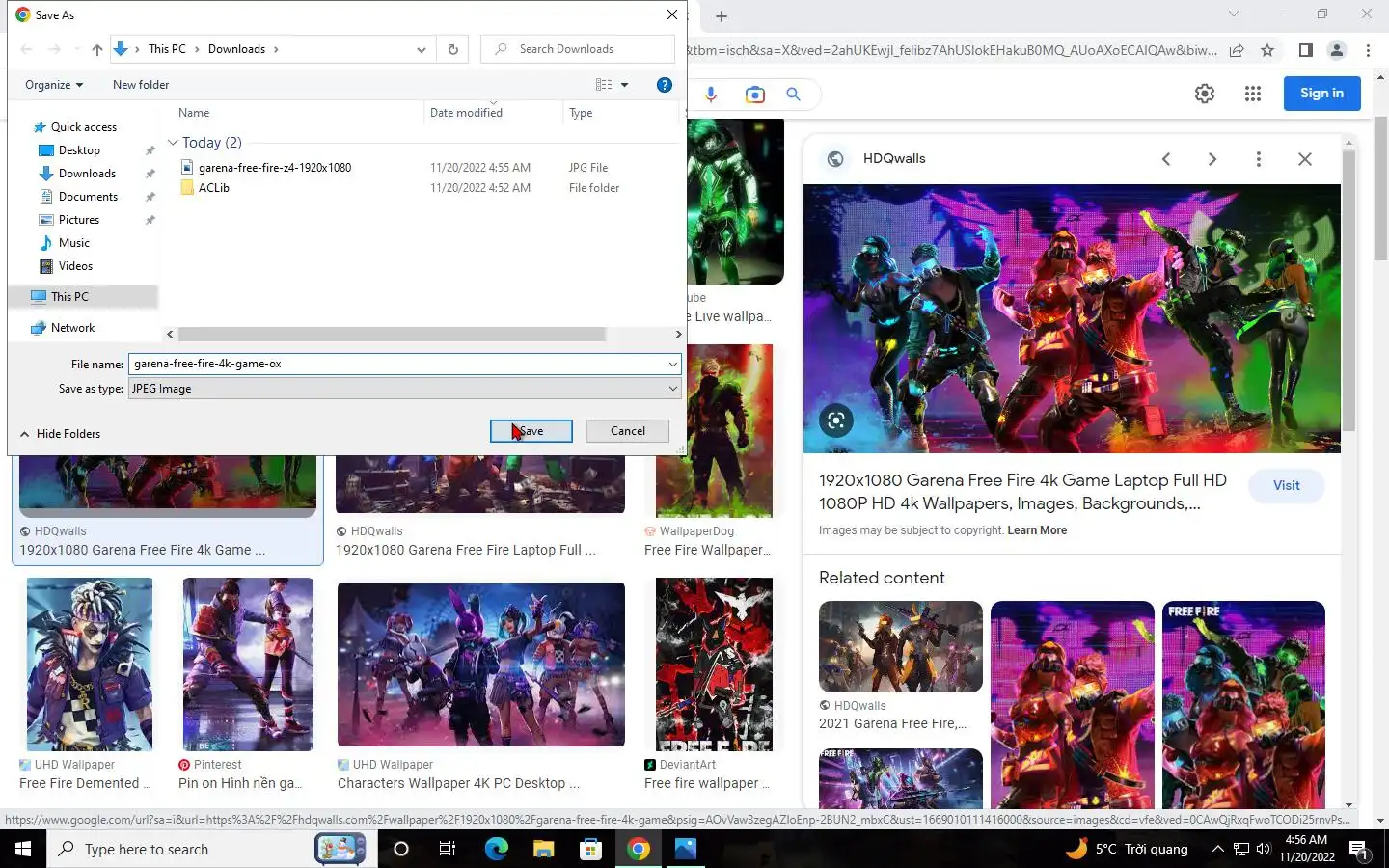Select Videos in the navigation pane

tap(75, 266)
